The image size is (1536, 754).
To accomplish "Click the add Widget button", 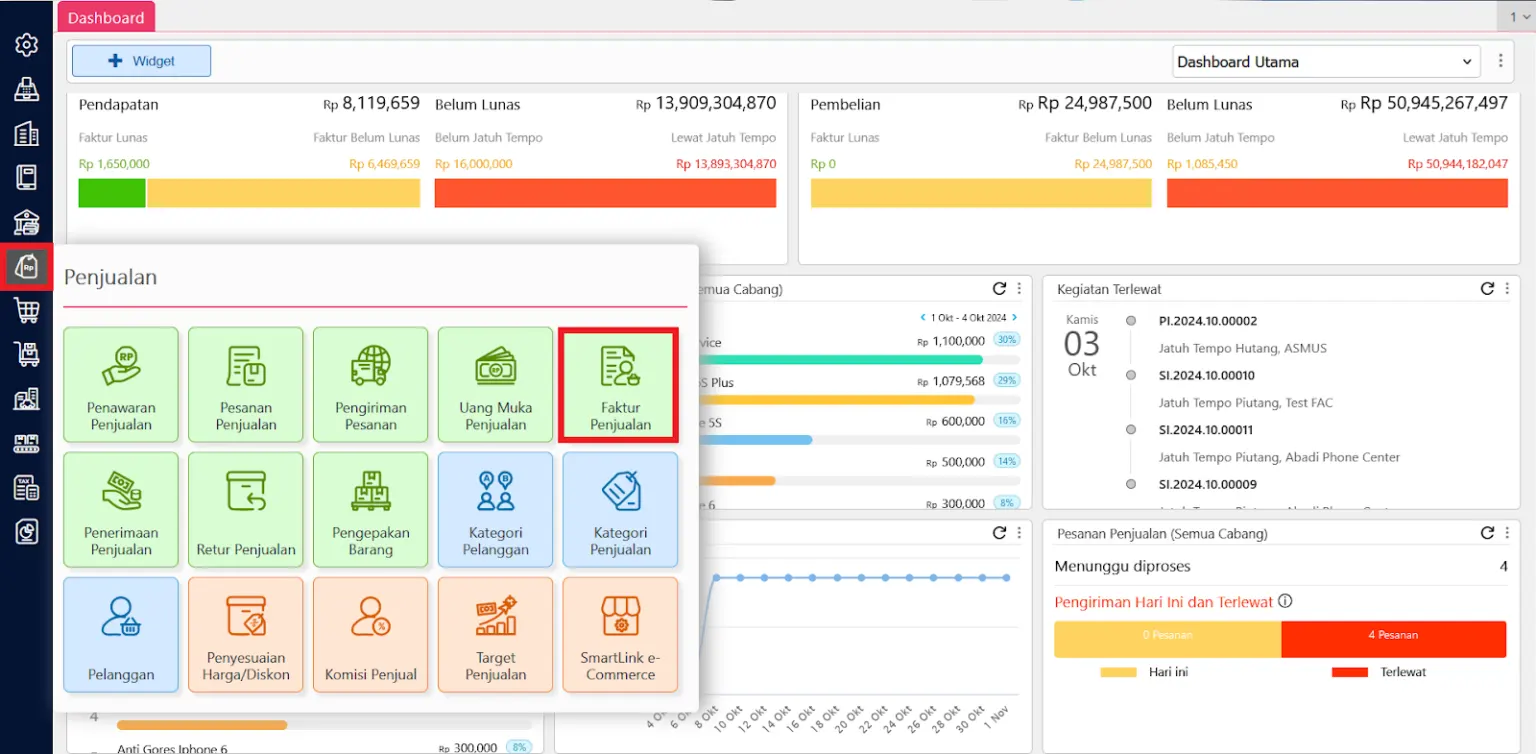I will (x=141, y=61).
